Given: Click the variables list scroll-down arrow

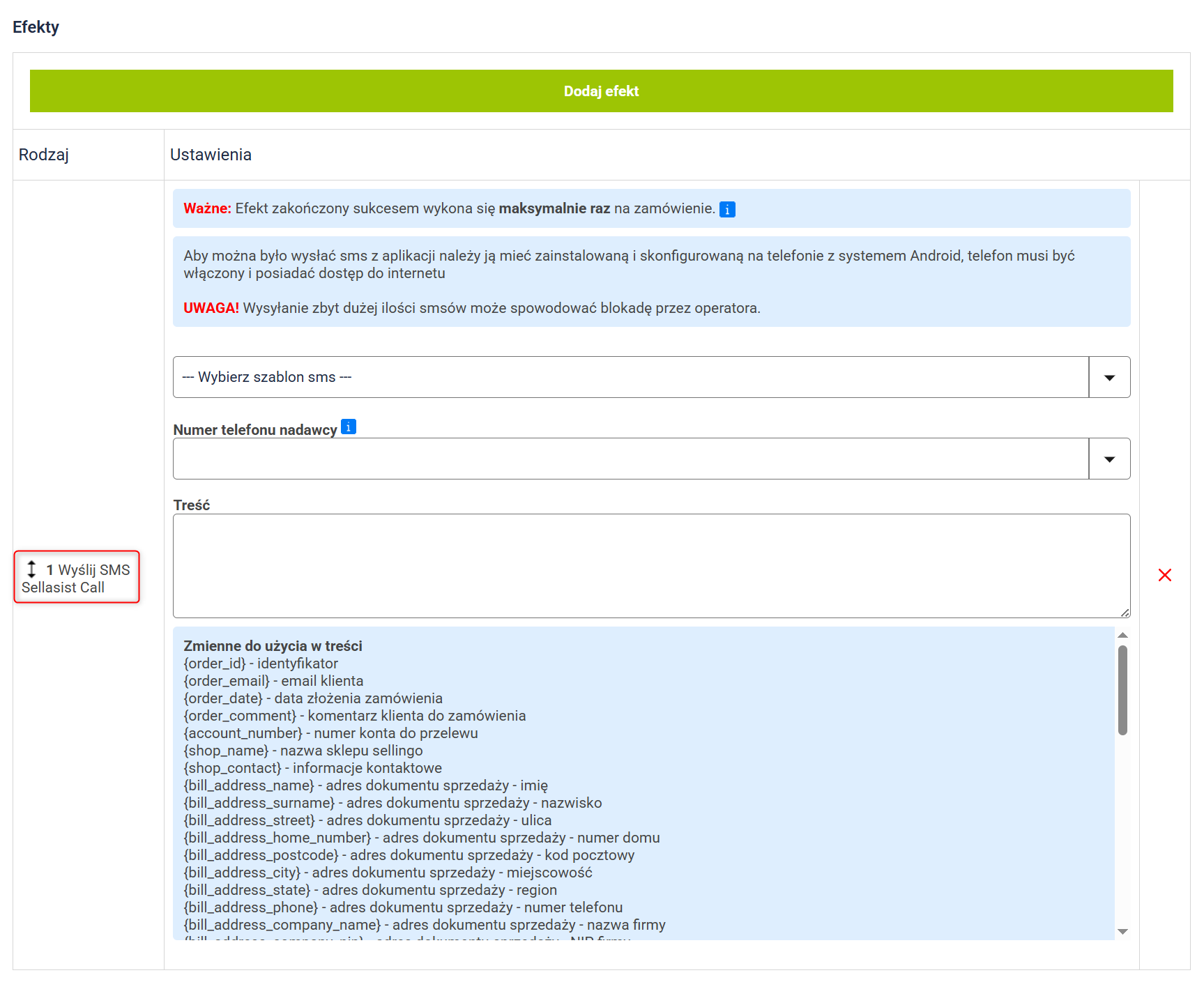Looking at the screenshot, I should click(x=1122, y=932).
